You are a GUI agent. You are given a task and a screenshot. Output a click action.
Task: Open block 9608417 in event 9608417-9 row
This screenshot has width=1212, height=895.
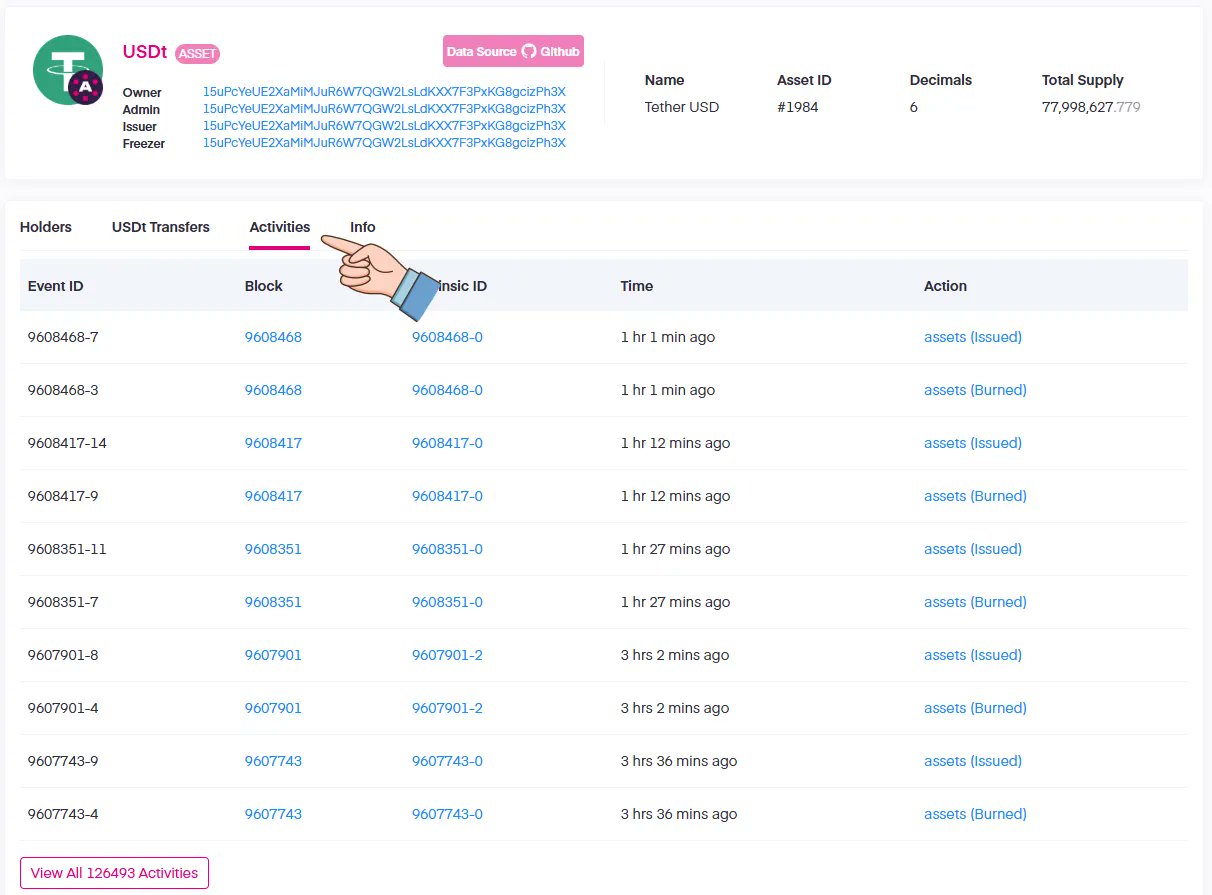[x=273, y=496]
